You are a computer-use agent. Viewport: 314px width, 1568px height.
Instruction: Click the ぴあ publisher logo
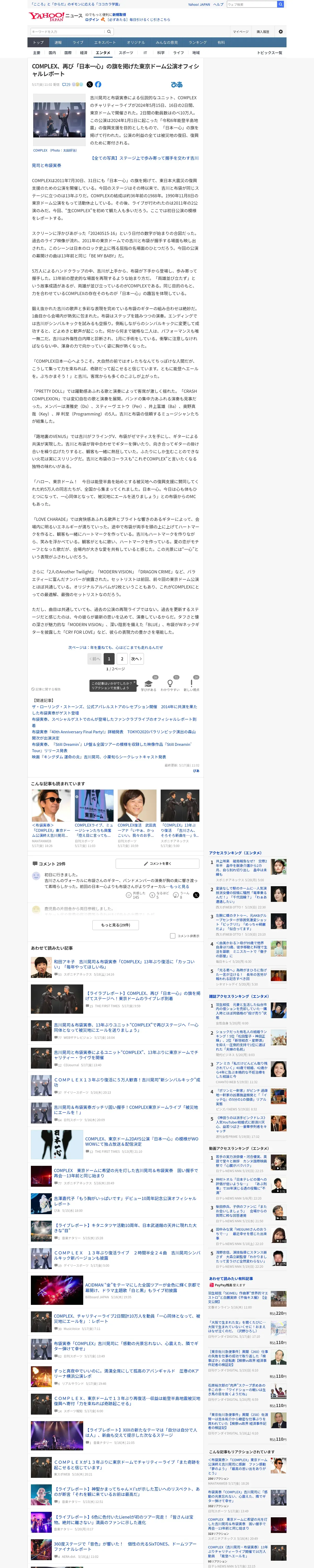click(177, 85)
